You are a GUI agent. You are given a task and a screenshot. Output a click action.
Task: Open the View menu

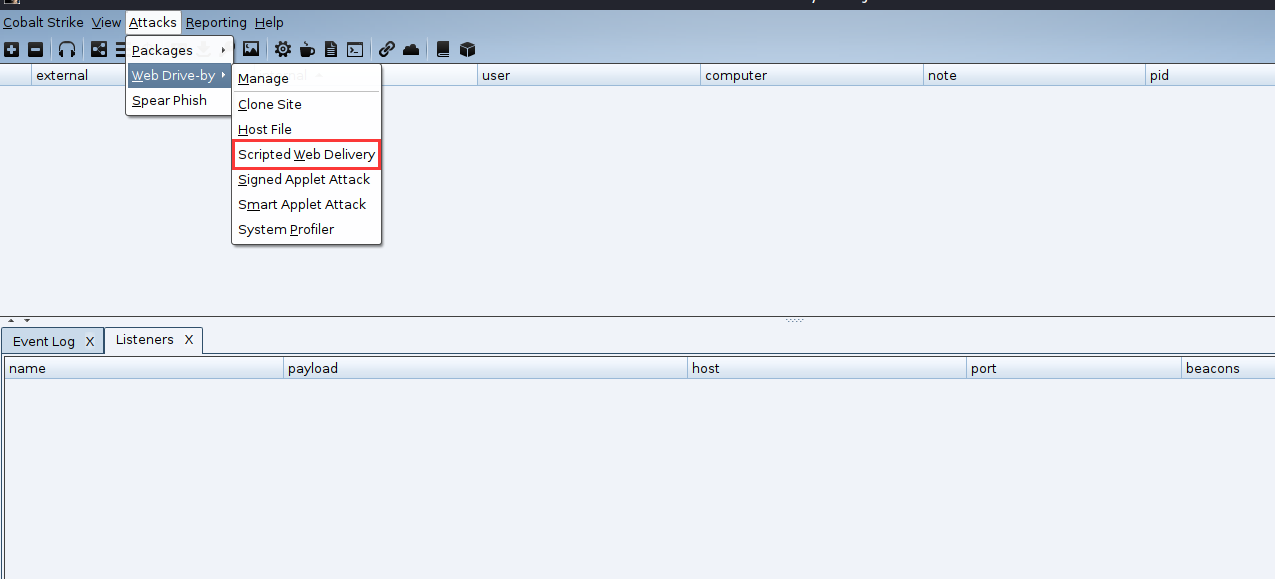tap(106, 22)
